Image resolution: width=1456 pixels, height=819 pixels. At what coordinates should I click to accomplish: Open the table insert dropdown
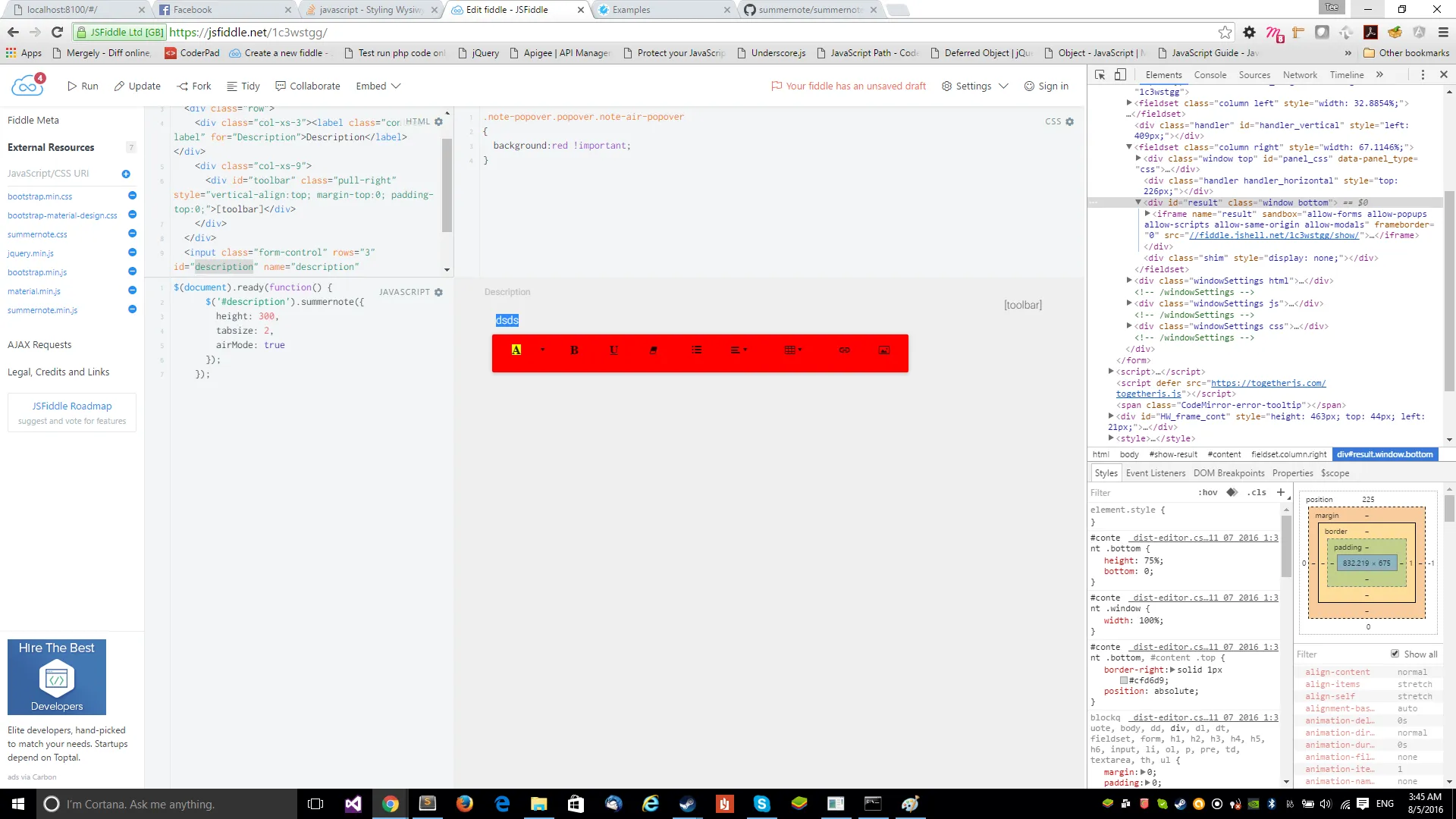coord(793,350)
